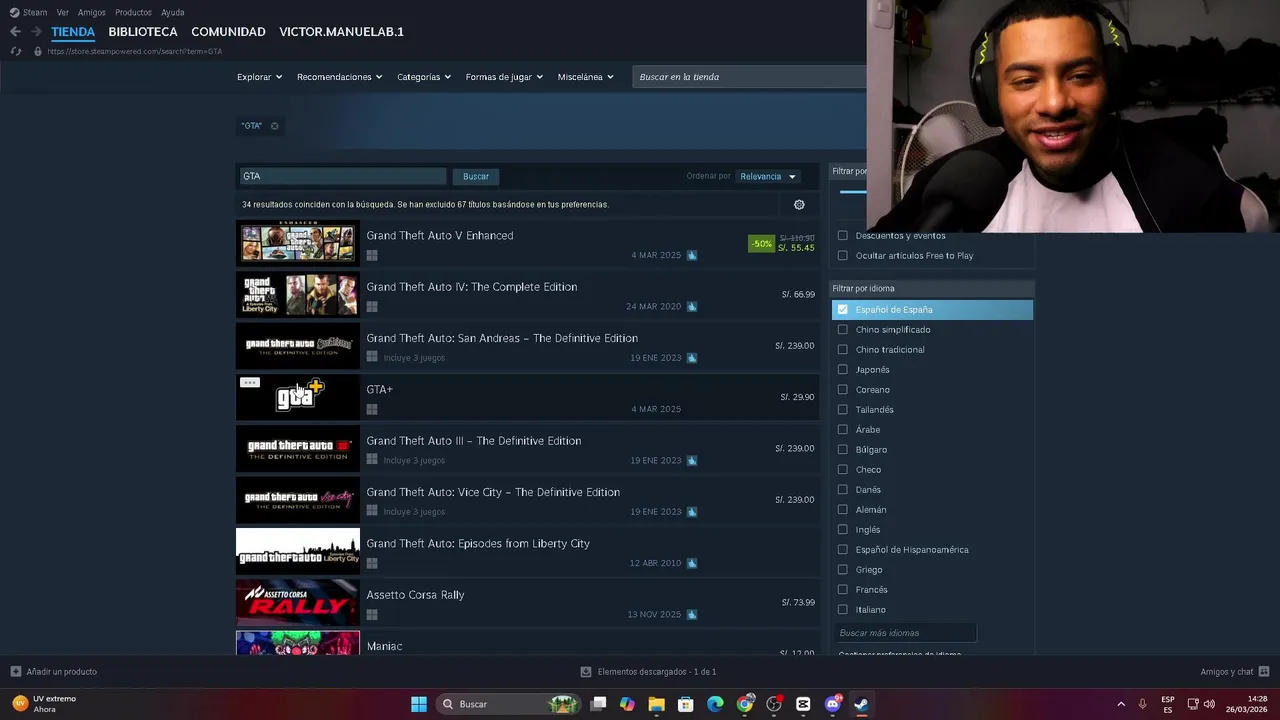1280x720 pixels.
Task: Click Windows platform icon on Assetto Corsa Rally row
Action: point(372,615)
